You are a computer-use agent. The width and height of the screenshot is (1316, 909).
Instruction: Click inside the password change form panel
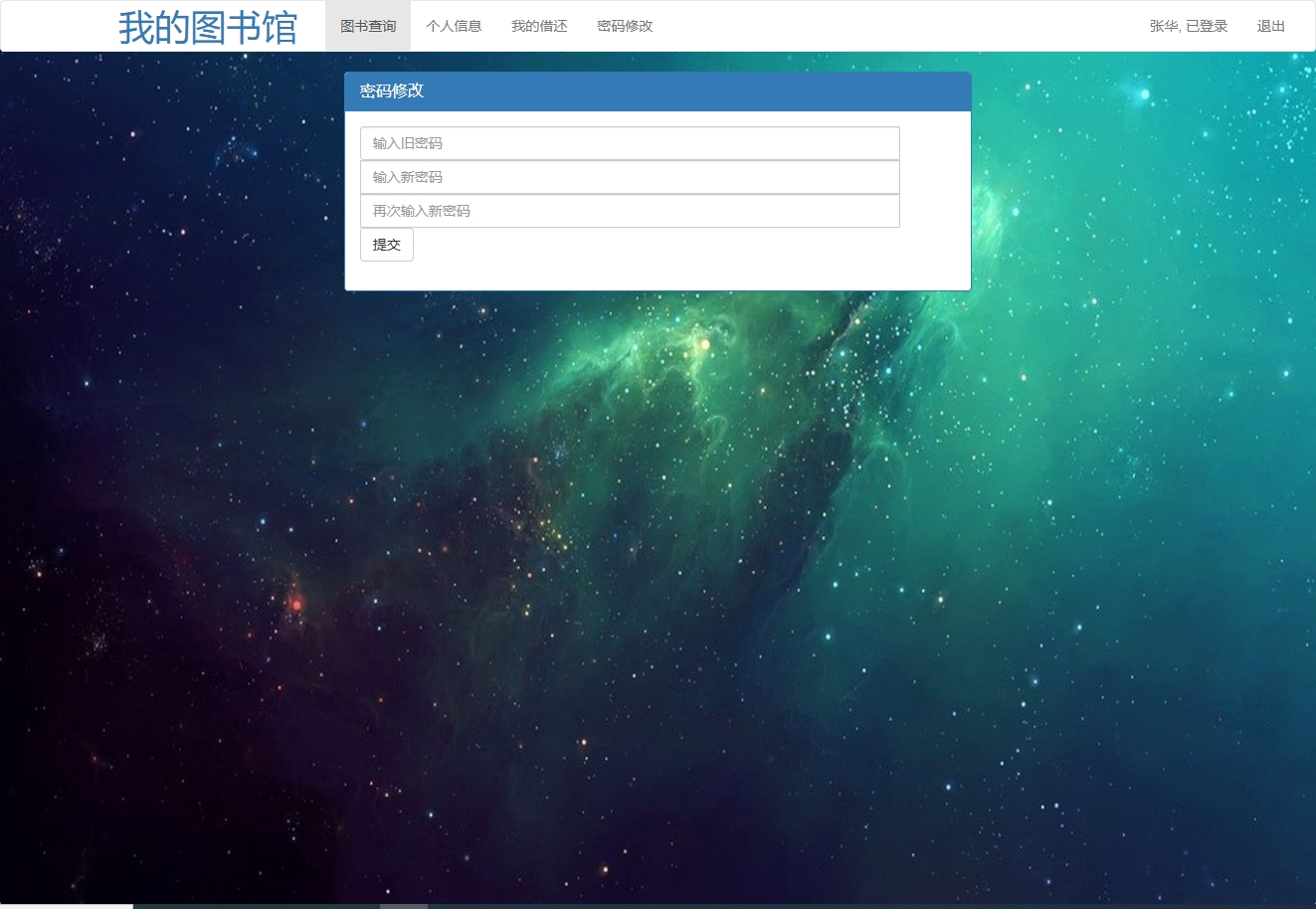[x=657, y=199]
